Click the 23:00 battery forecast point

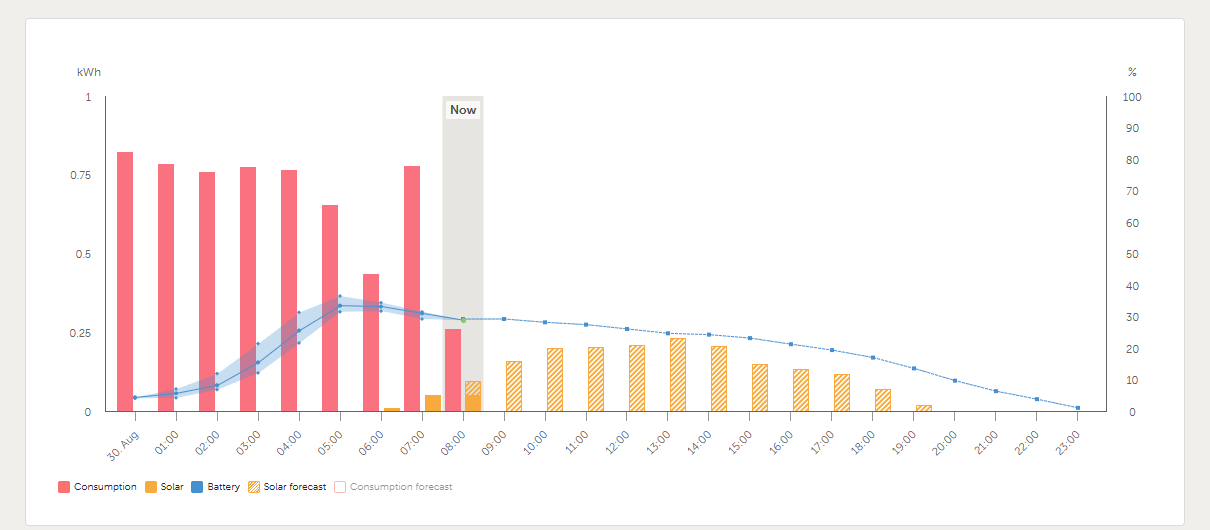click(x=1078, y=408)
